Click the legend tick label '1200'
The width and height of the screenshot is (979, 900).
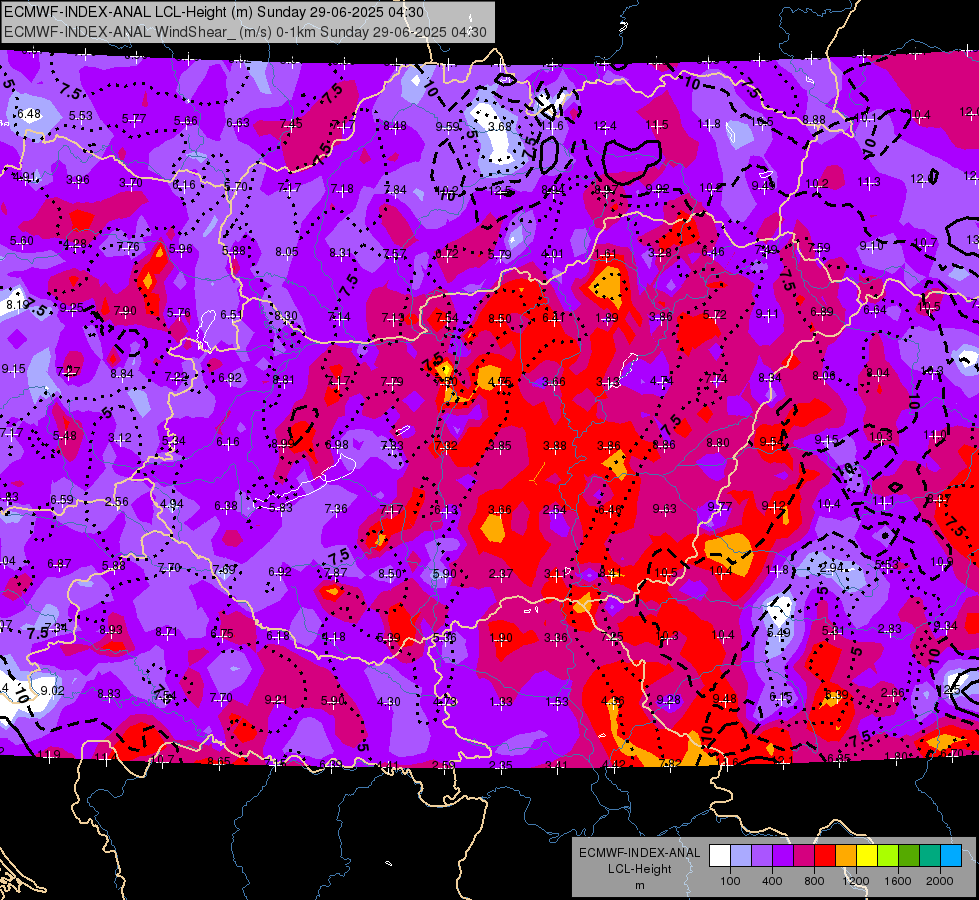856,881
